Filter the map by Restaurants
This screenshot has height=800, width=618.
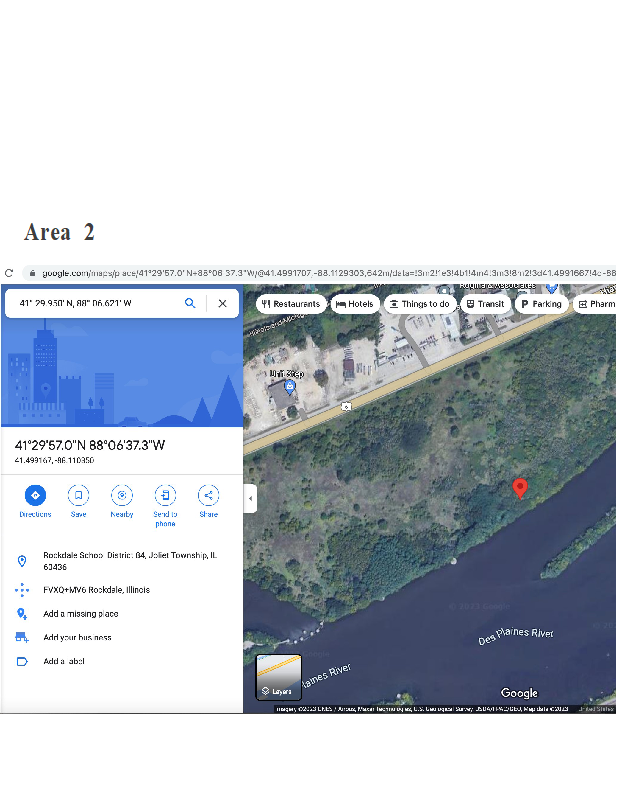(x=291, y=304)
